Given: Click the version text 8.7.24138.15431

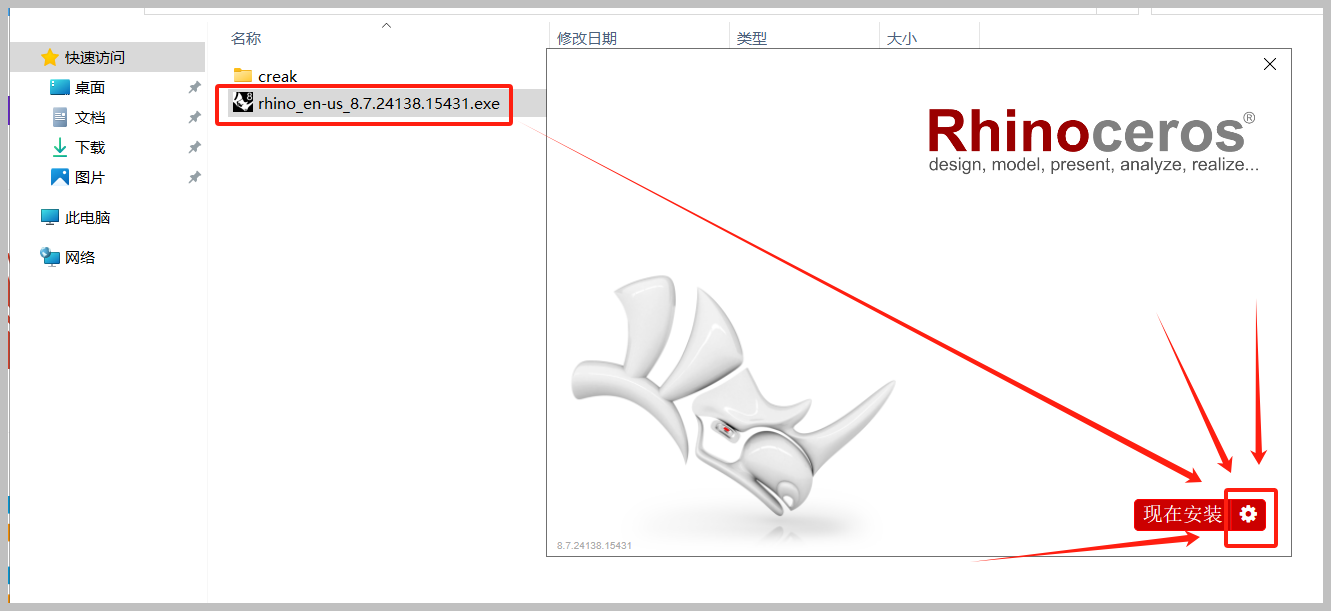Looking at the screenshot, I should click(594, 546).
